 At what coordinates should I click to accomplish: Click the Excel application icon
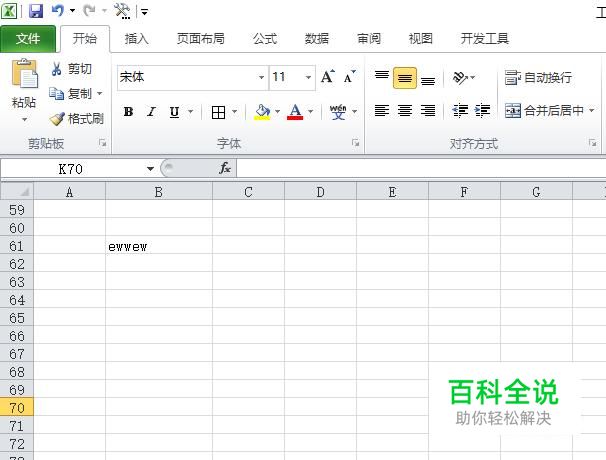pyautogui.click(x=9, y=11)
